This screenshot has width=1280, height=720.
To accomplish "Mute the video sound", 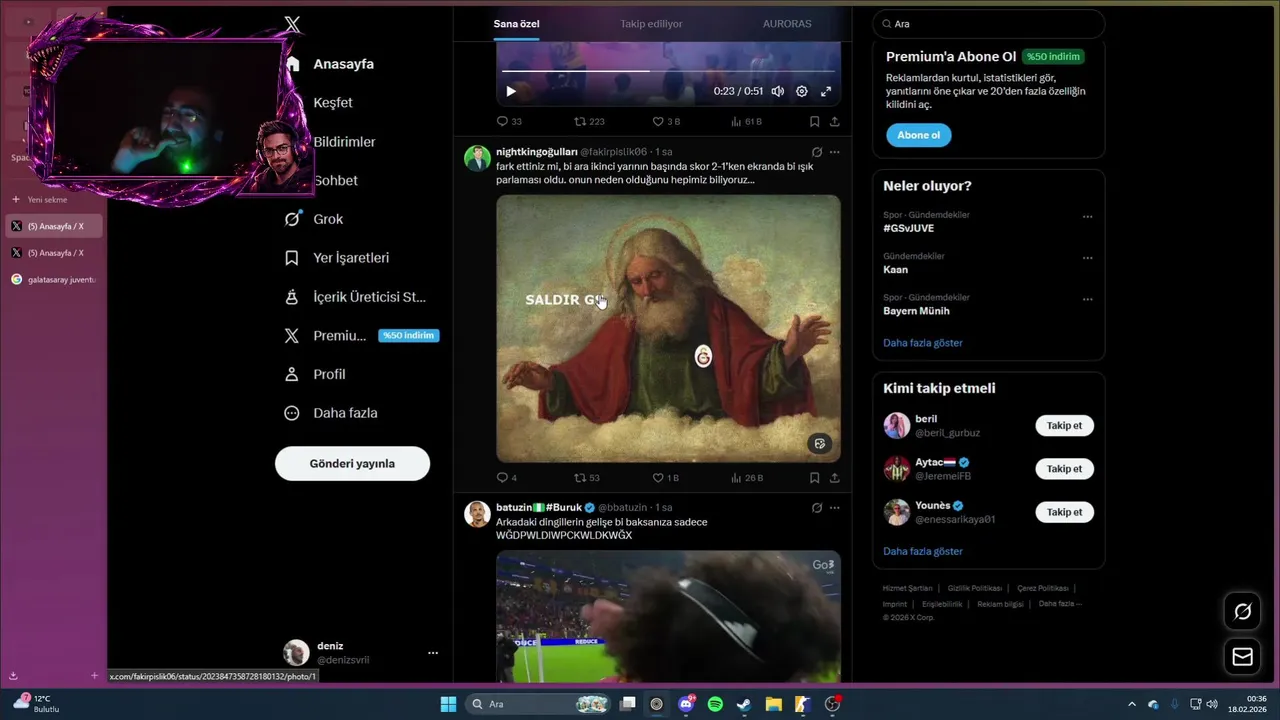I will pos(777,91).
